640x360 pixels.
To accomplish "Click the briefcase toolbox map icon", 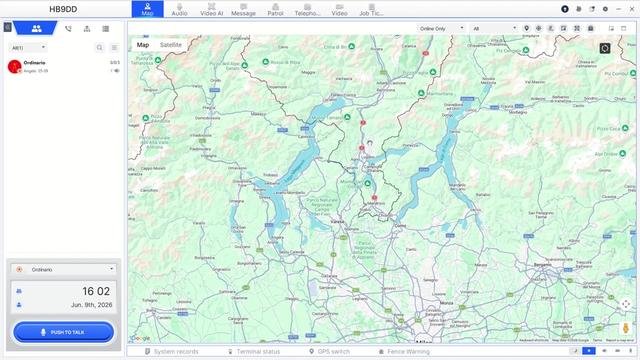I will pos(591,28).
